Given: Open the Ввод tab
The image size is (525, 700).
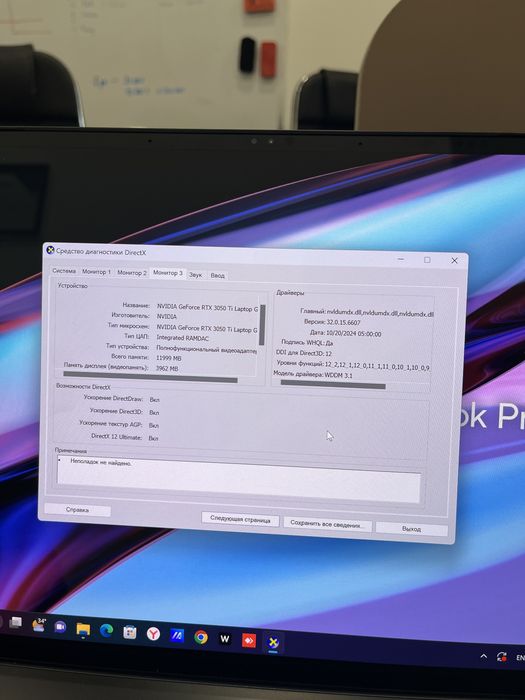Looking at the screenshot, I should [217, 275].
